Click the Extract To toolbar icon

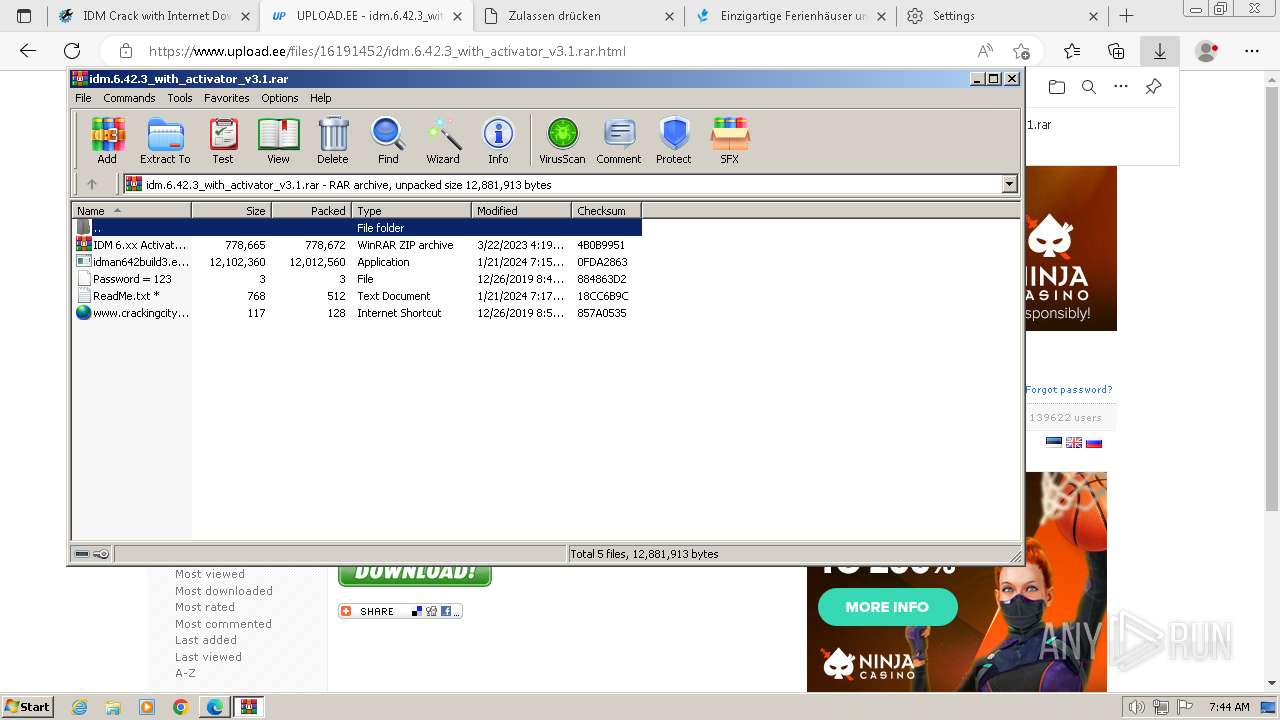[x=165, y=140]
